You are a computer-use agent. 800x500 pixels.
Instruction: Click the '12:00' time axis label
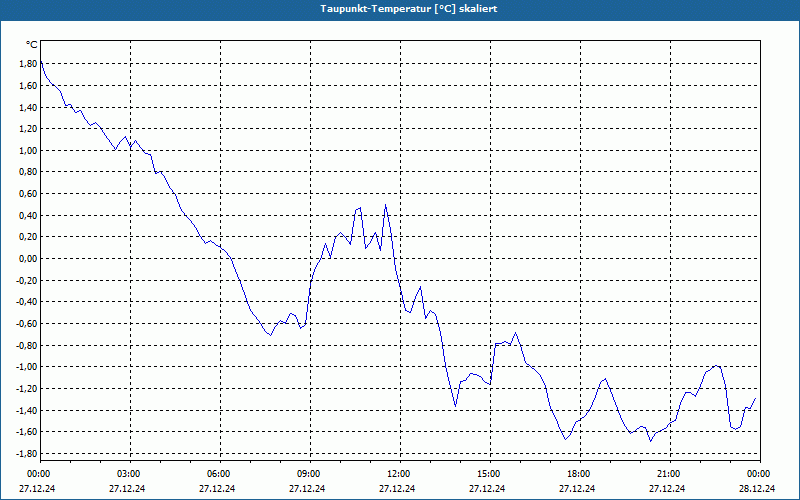[397, 474]
